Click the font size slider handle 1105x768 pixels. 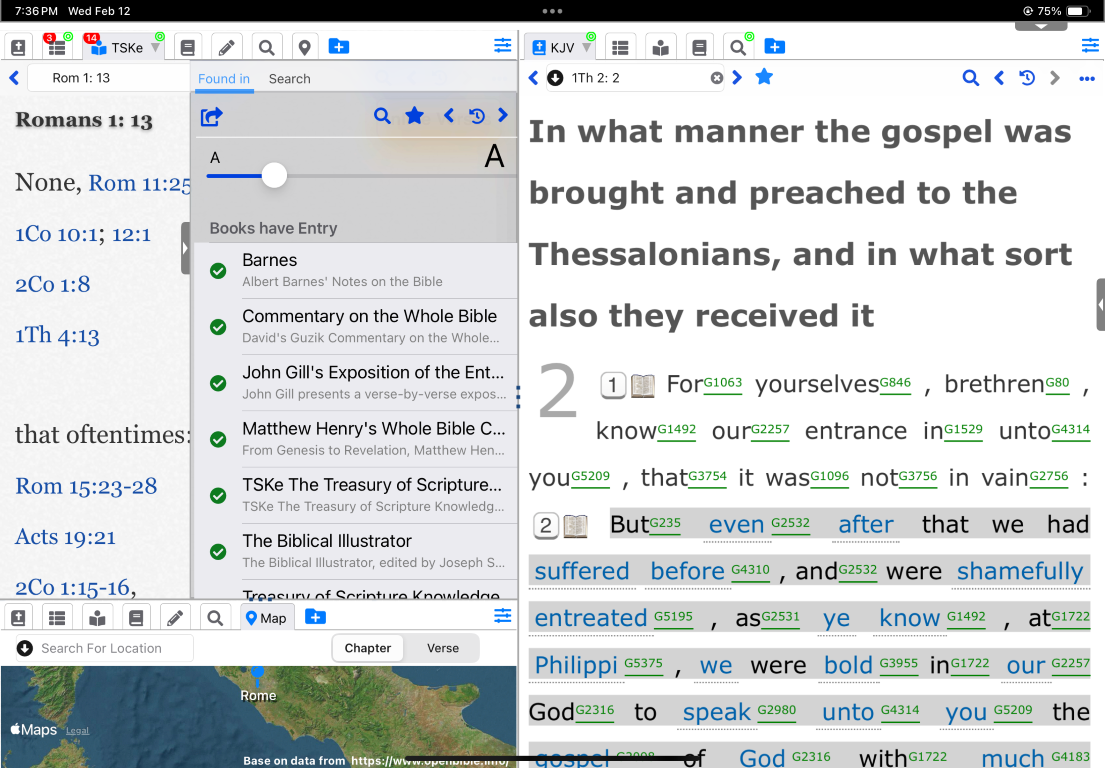(274, 176)
